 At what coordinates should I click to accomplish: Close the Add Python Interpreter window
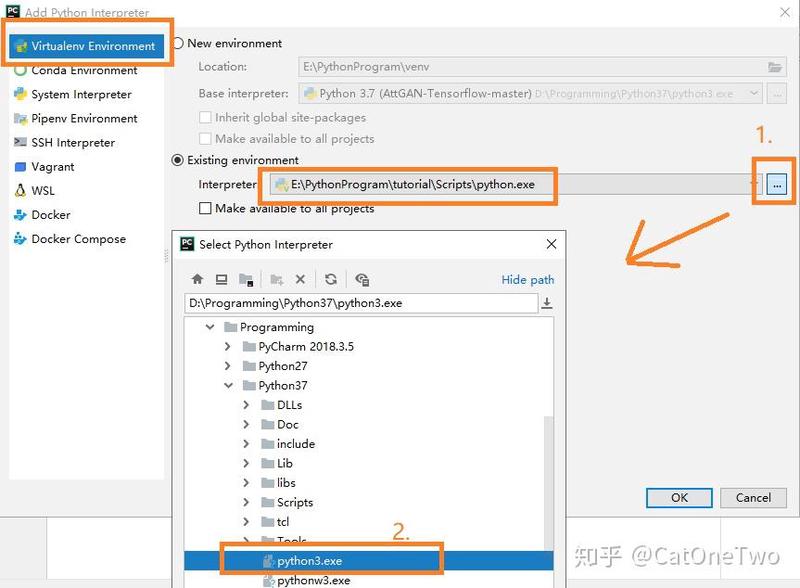(x=785, y=12)
